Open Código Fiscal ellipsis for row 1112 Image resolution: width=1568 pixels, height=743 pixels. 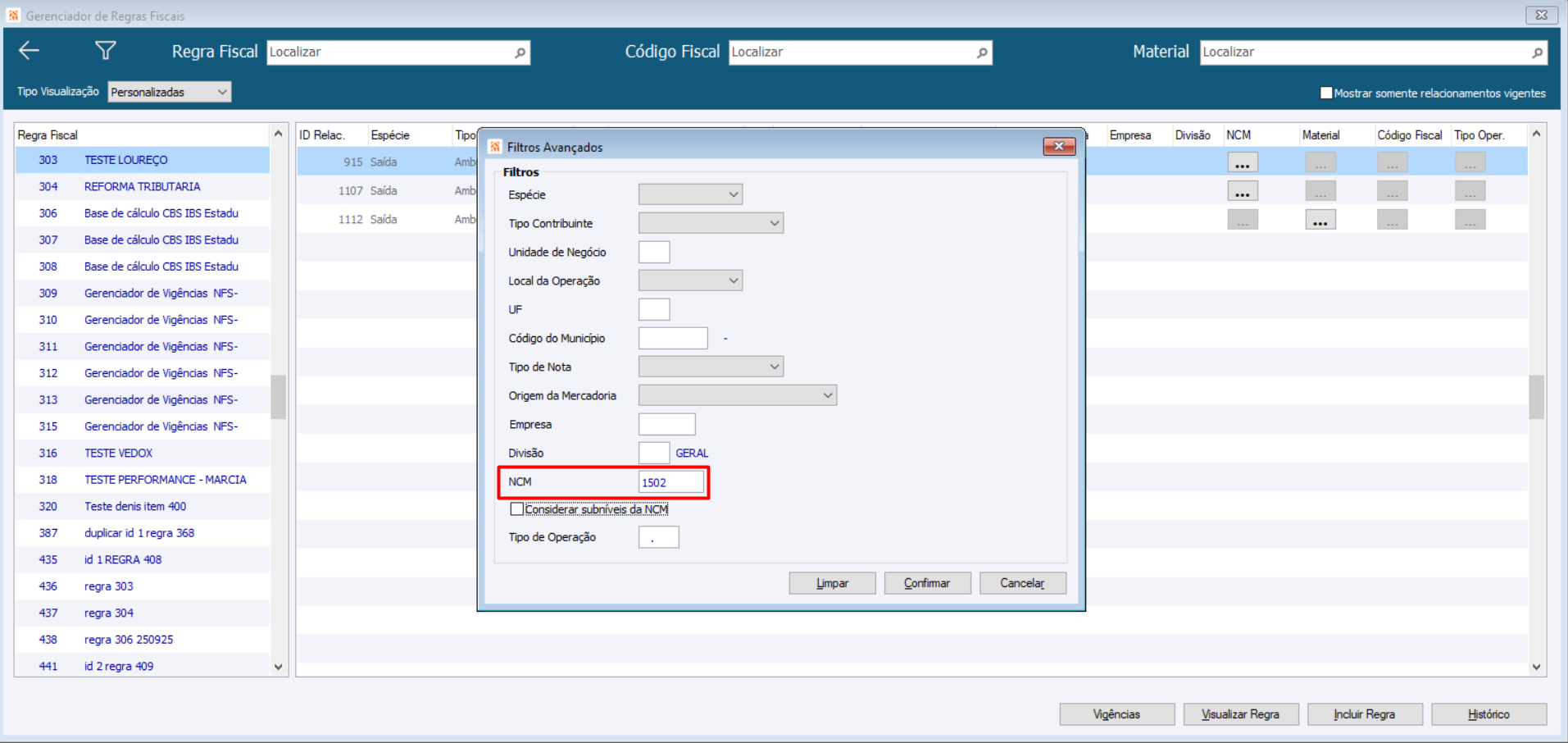pos(1393,221)
